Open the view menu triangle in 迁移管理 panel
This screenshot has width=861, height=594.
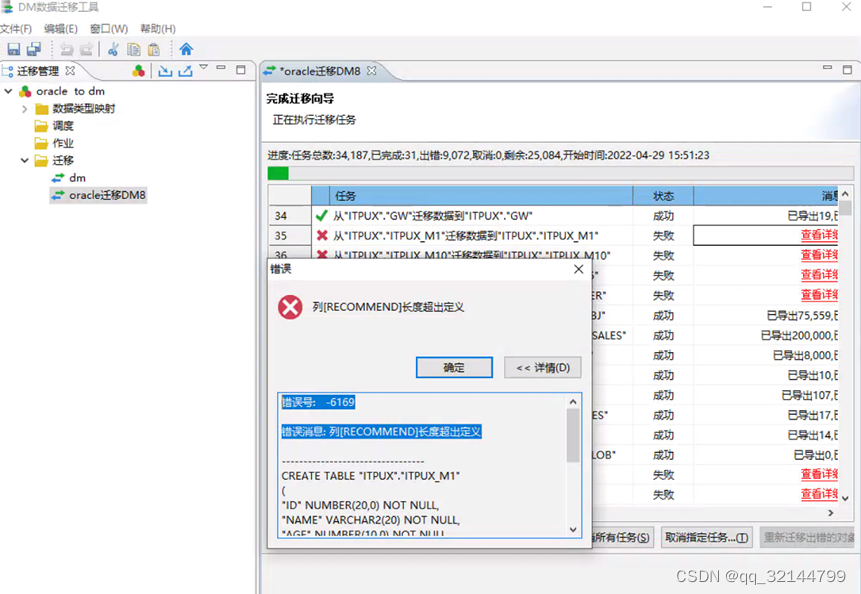point(204,67)
